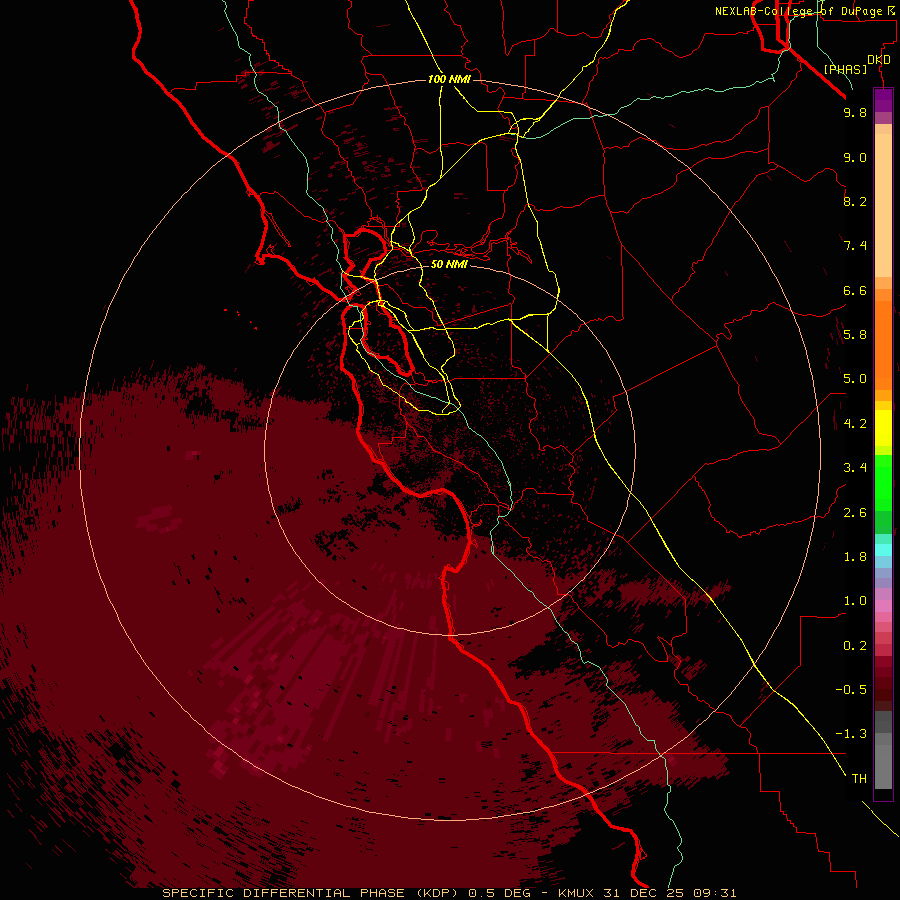Click the 1.0 value on the color scale
The image size is (900, 900).
(855, 601)
